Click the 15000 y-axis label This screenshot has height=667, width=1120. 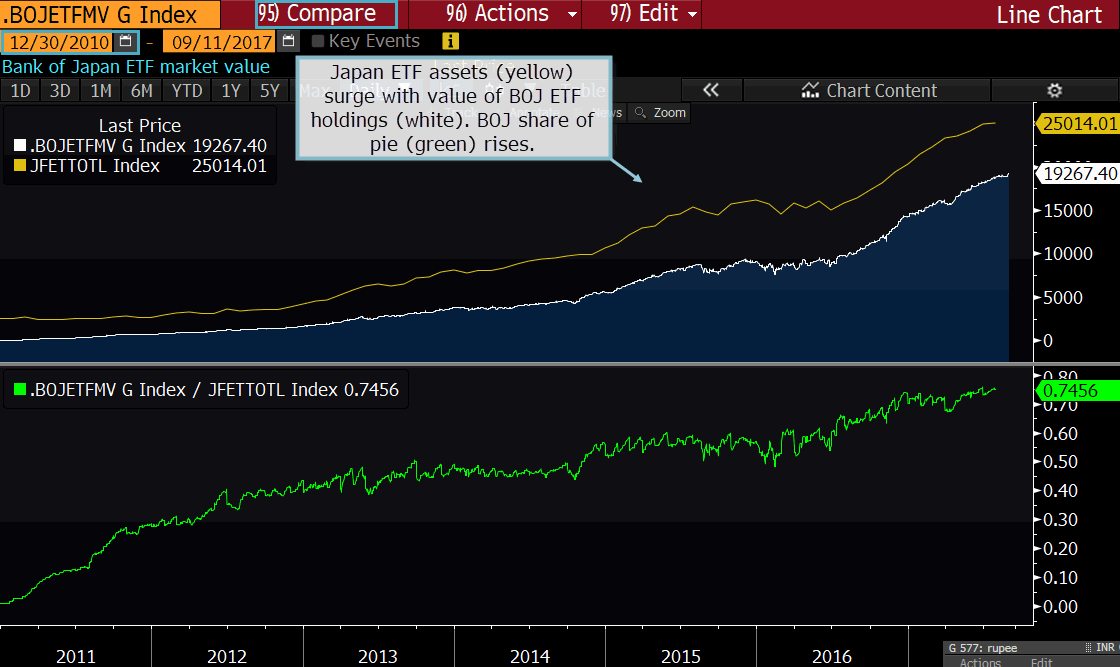click(1068, 211)
